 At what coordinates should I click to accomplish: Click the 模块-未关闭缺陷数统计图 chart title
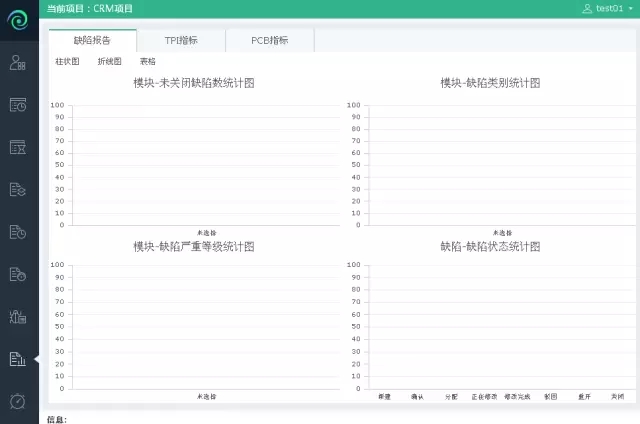point(194,83)
